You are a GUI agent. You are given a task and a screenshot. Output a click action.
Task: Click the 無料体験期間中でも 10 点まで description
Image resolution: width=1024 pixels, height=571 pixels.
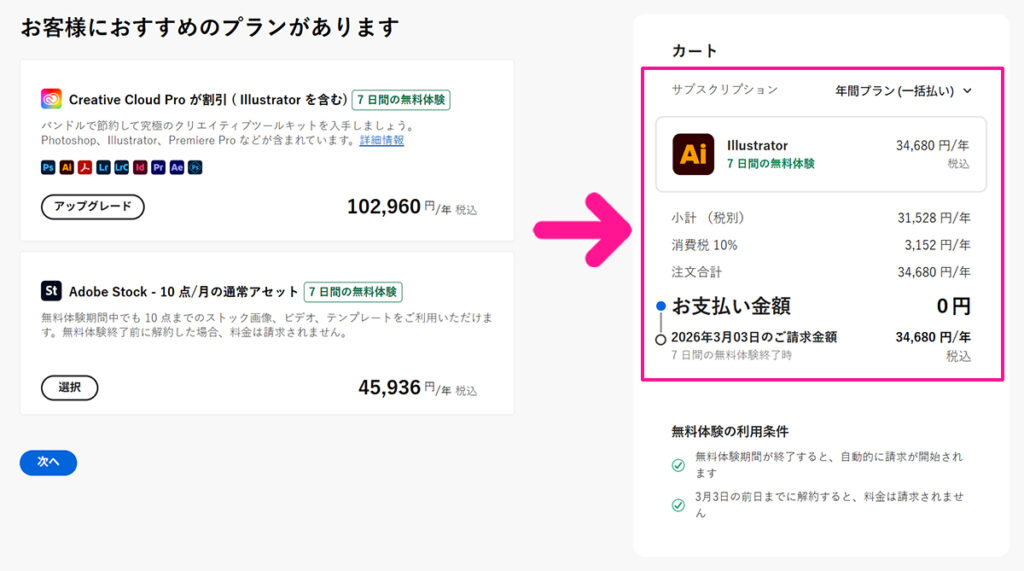266,325
